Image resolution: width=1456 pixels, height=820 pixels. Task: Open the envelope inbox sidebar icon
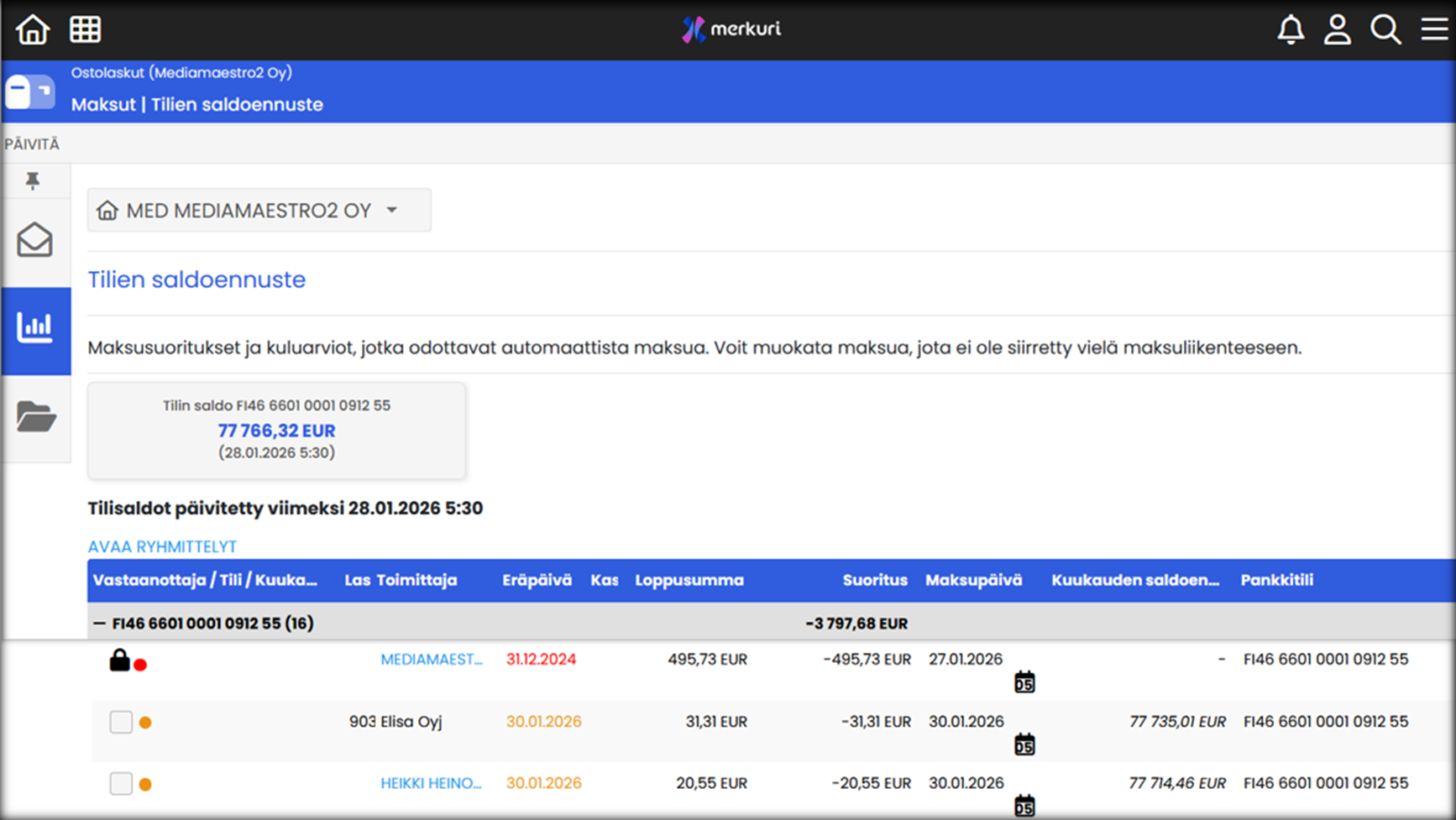[35, 241]
